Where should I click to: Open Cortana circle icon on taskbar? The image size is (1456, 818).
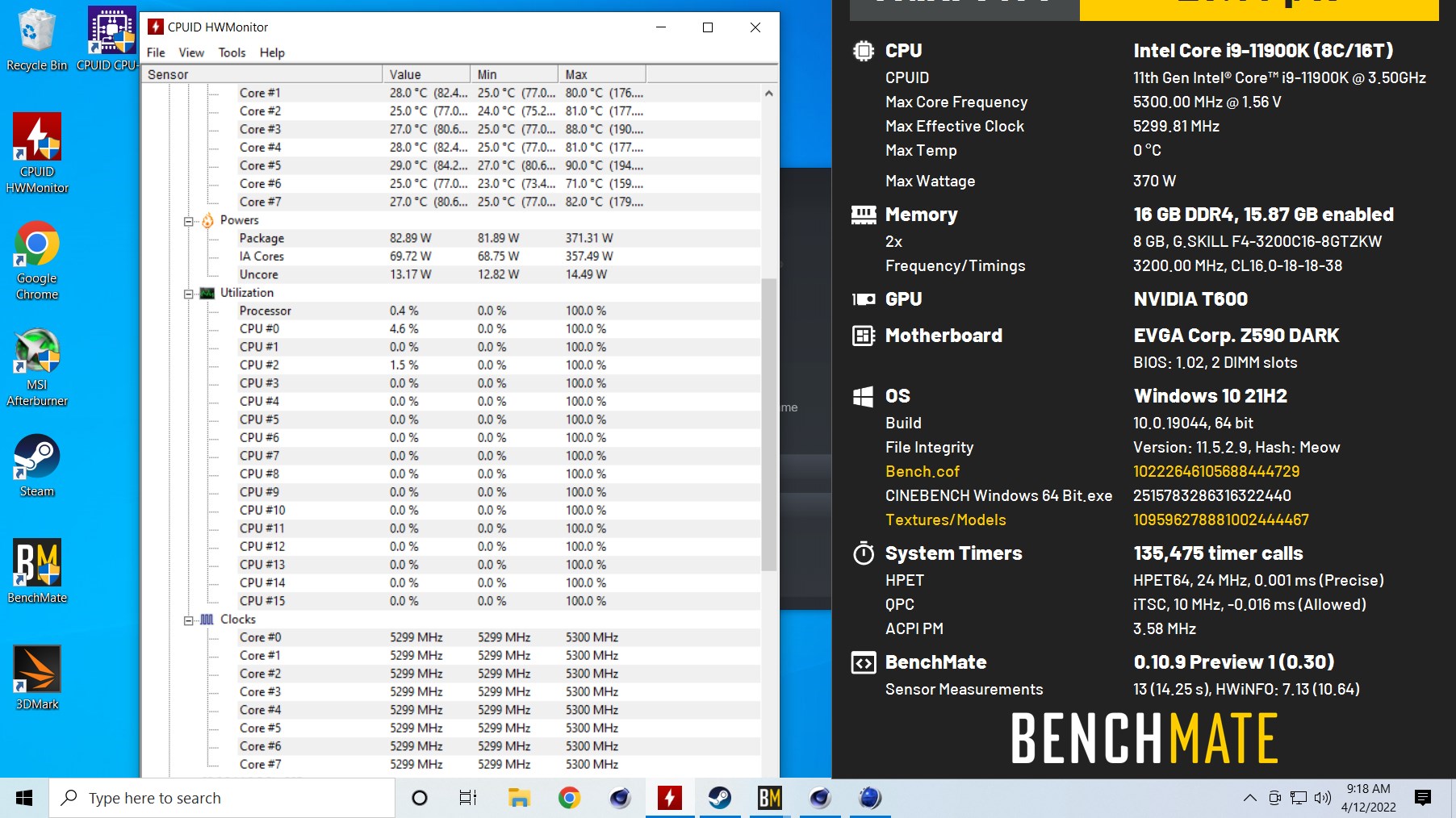(x=419, y=798)
